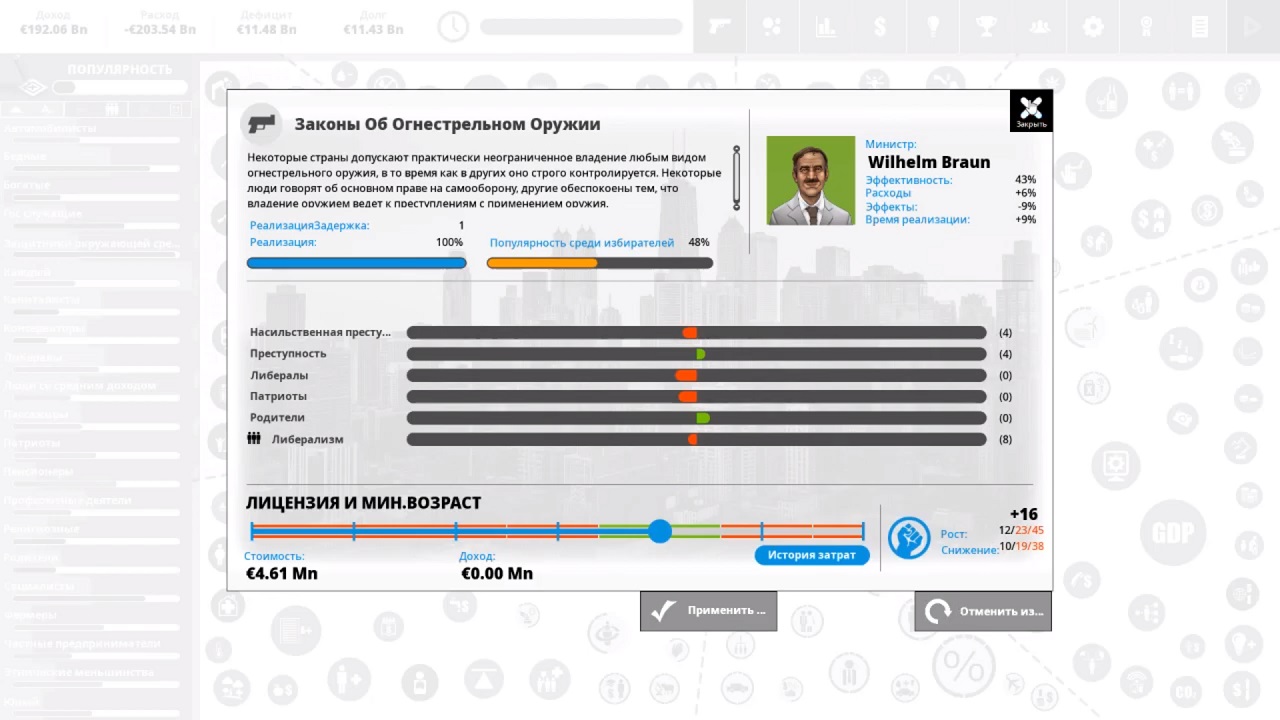Click minister Wilhelm Braun's portrait
The height and width of the screenshot is (720, 1280).
coord(810,181)
